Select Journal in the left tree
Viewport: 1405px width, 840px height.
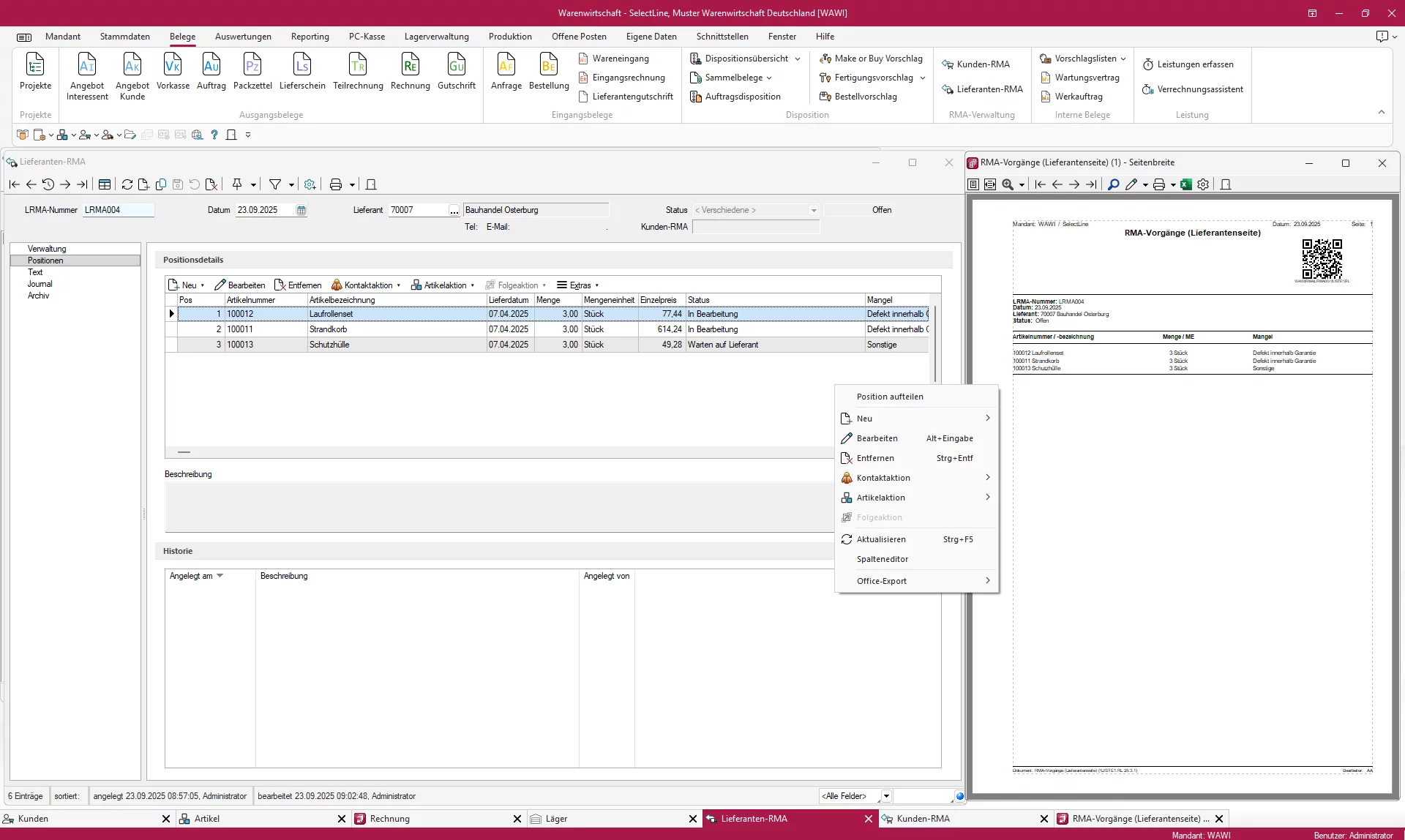[40, 284]
